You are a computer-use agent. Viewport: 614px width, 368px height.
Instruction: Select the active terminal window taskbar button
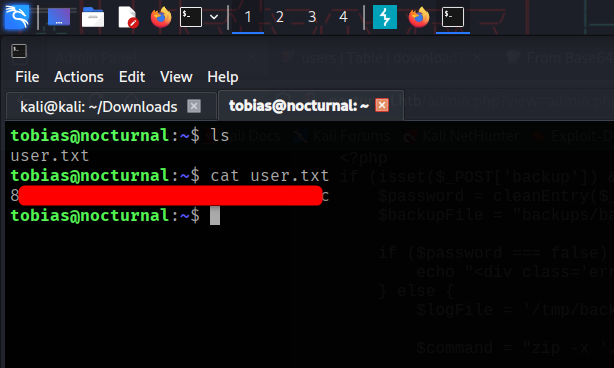point(453,17)
